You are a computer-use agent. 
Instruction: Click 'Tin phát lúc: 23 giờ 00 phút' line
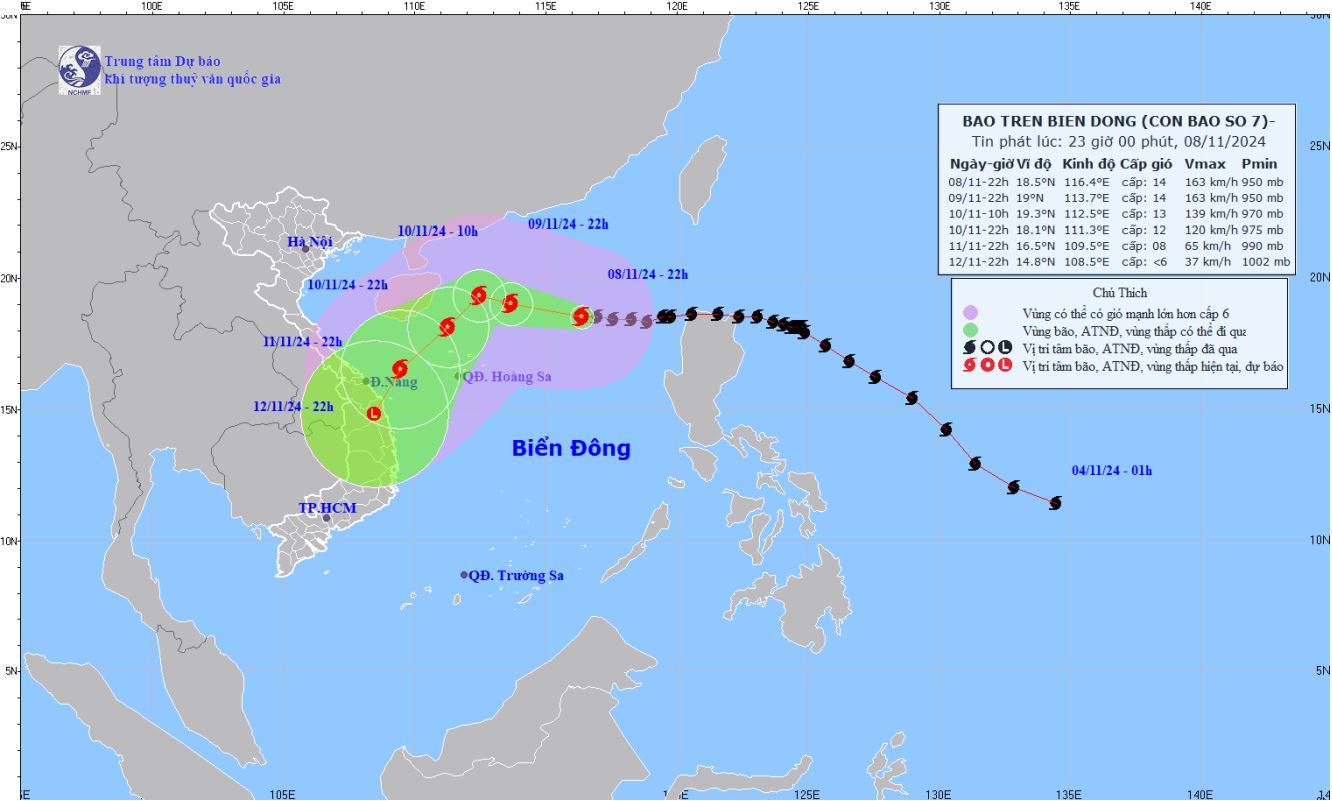pos(1121,142)
